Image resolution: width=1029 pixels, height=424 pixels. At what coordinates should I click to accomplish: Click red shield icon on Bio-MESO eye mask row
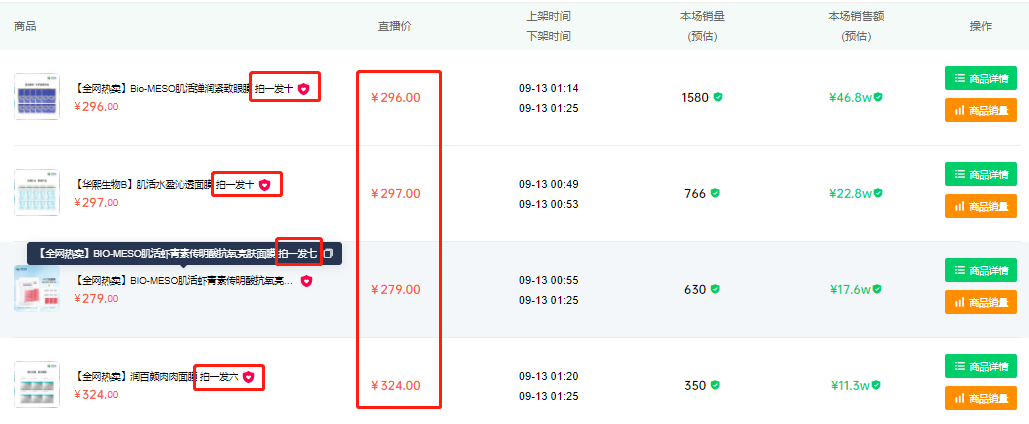(303, 89)
